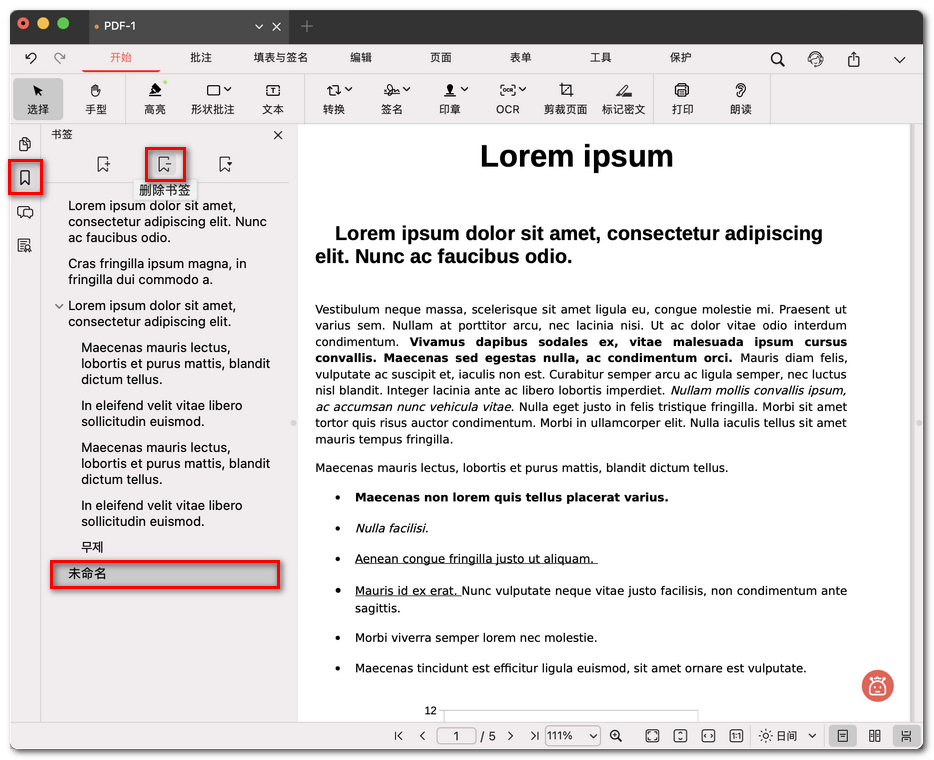Toggle single page view mode
The width and height of the screenshot is (934, 760).
click(842, 735)
